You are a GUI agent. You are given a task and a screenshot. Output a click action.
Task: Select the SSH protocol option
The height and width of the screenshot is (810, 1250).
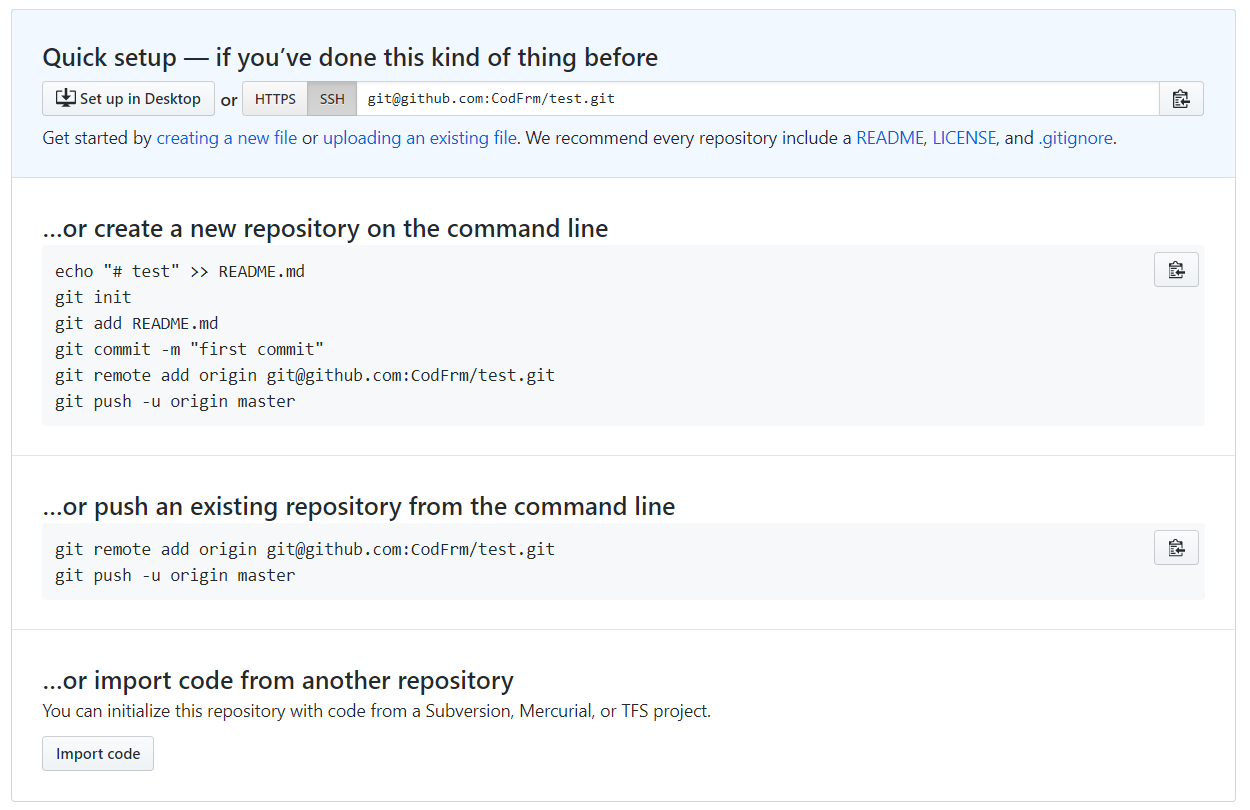pos(332,99)
